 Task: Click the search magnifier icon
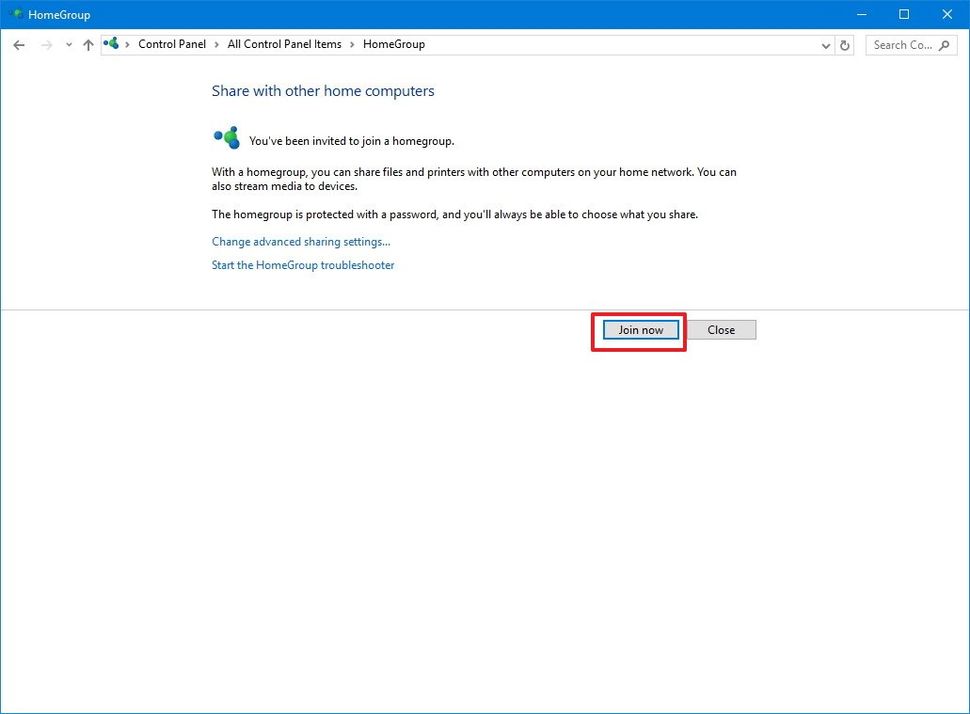(x=944, y=44)
